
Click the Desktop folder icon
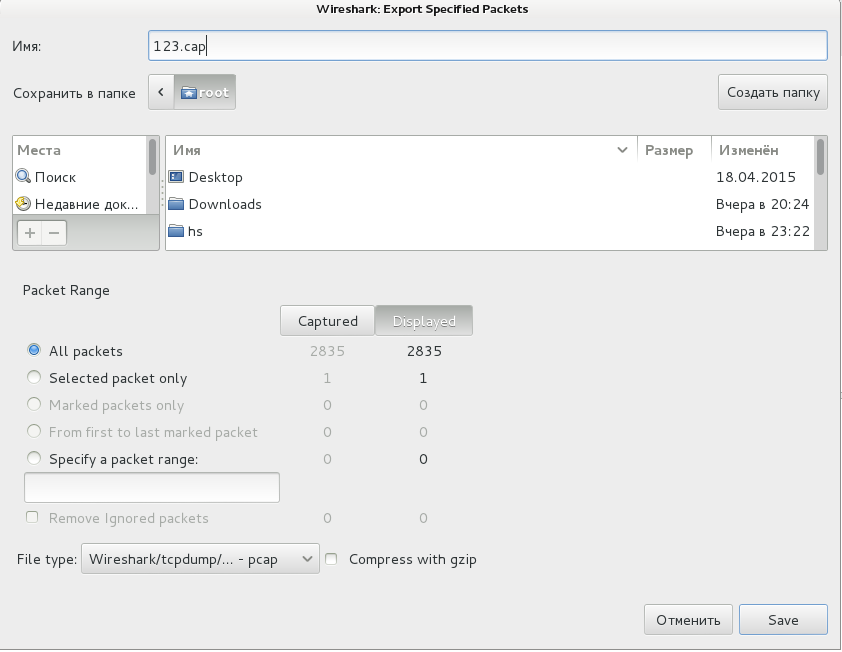click(177, 177)
